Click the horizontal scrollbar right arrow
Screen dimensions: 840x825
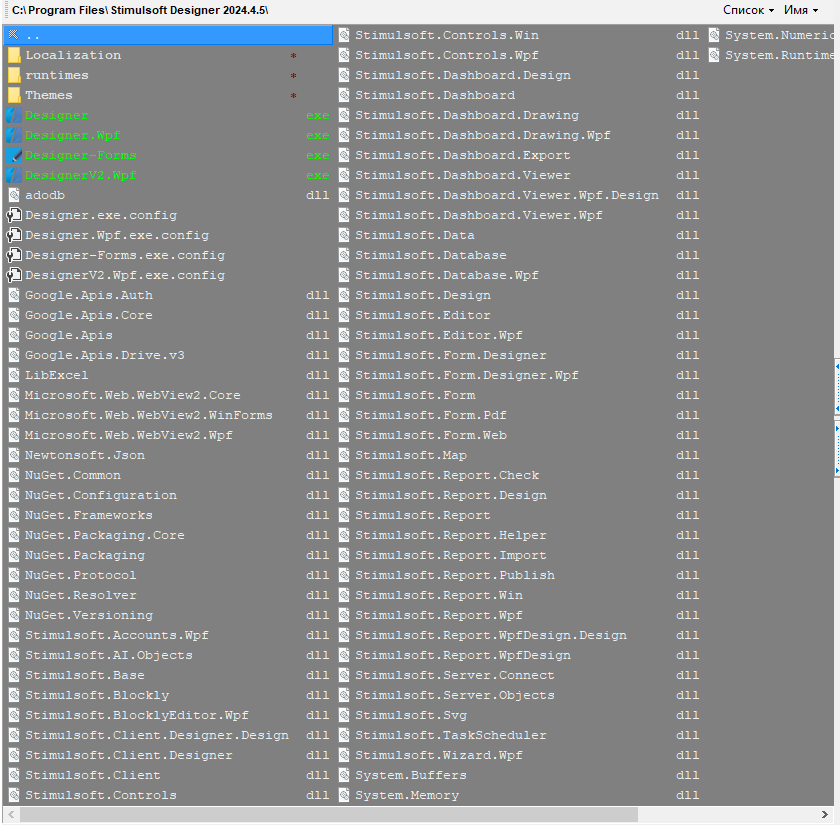click(826, 815)
